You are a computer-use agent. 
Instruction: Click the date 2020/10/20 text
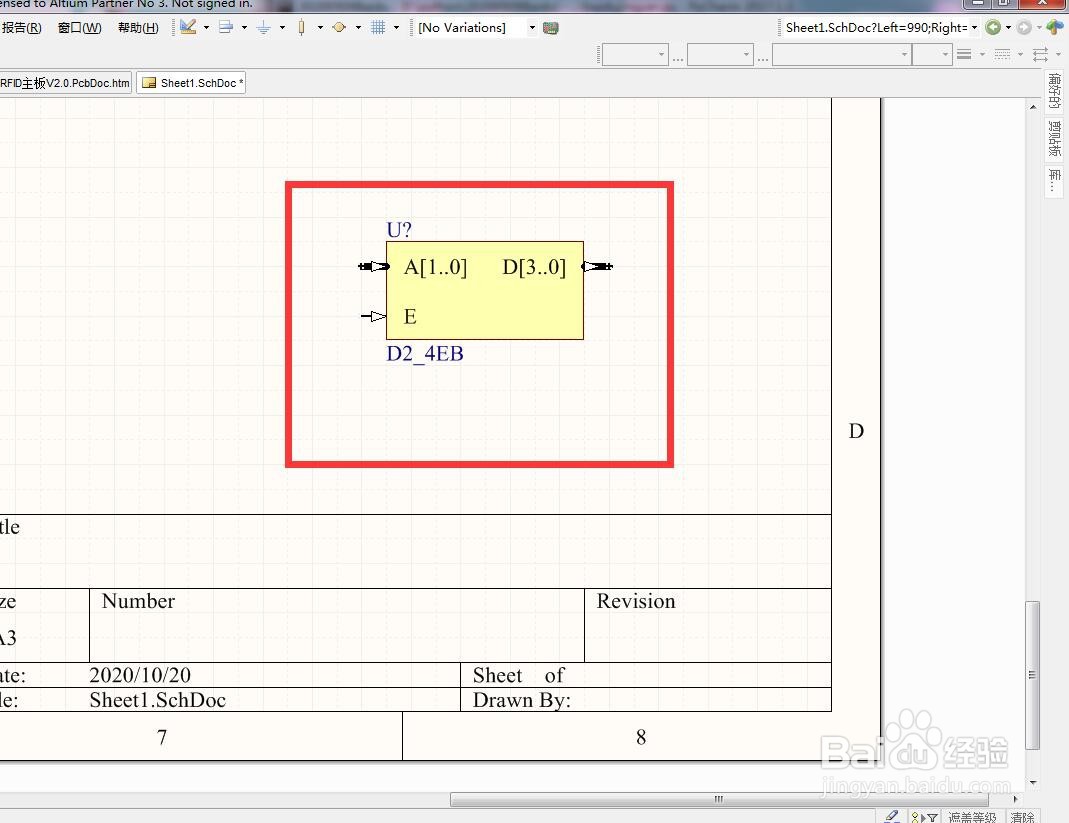point(140,675)
